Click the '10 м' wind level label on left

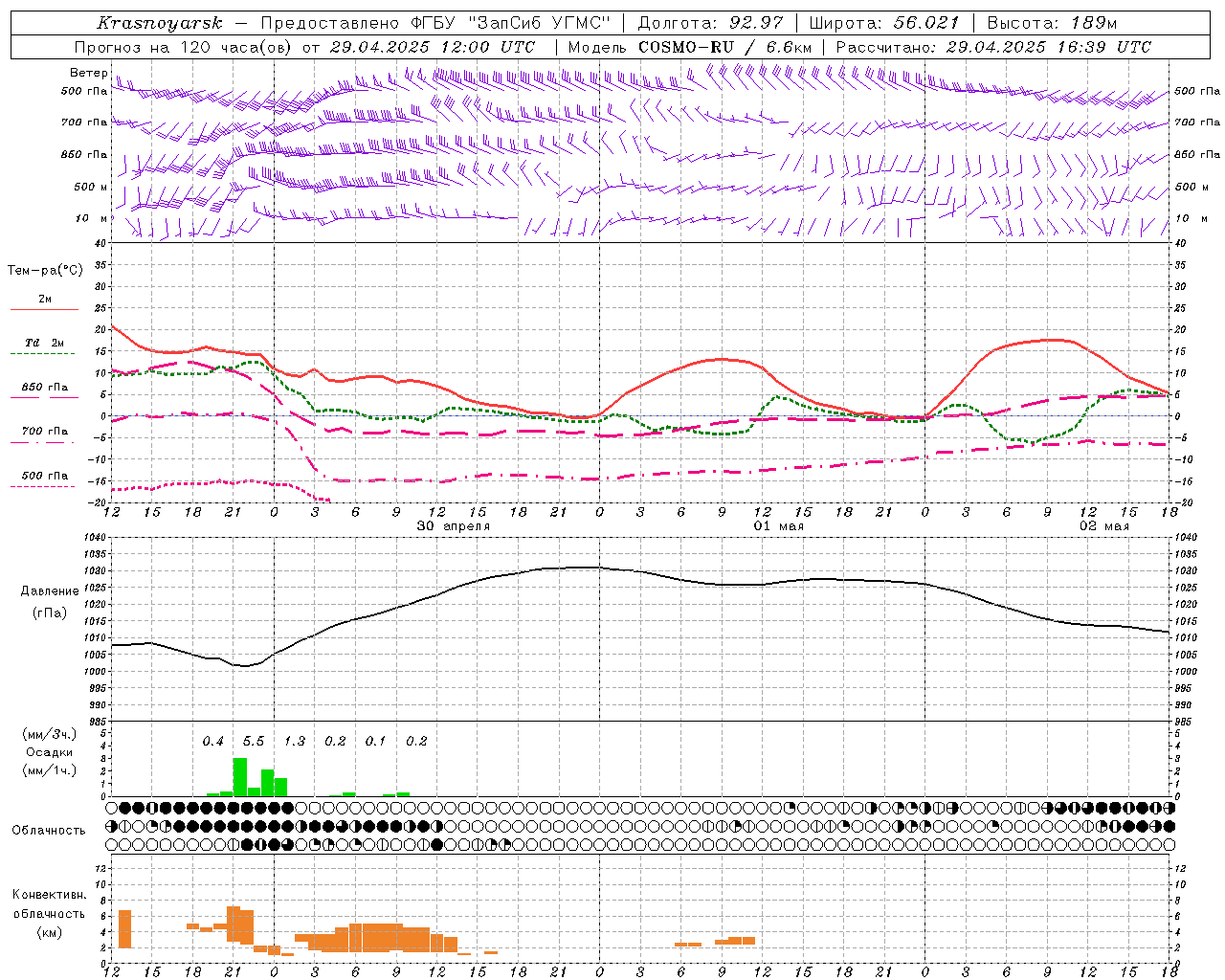92,218
